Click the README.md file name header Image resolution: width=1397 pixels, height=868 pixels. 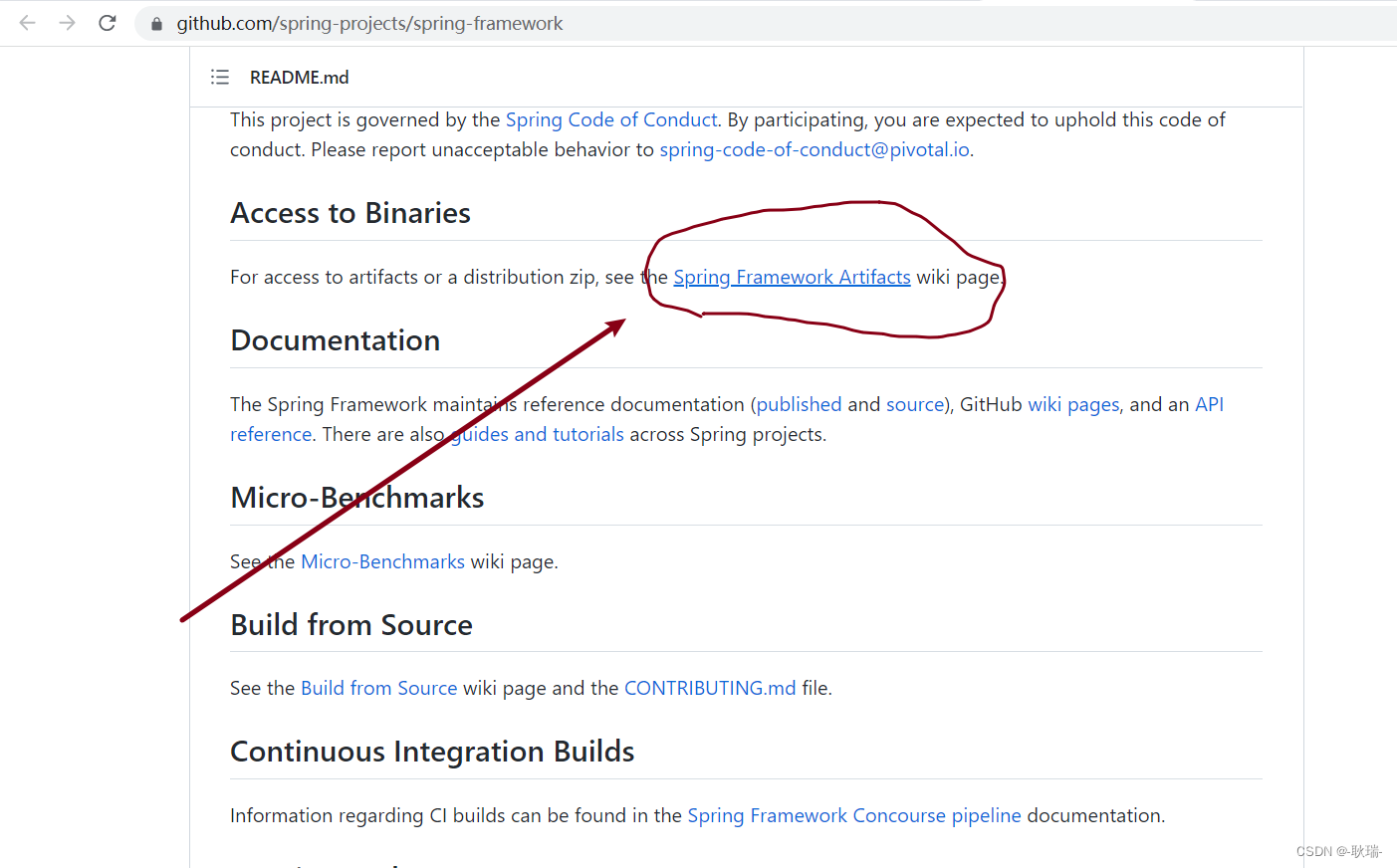tap(299, 77)
